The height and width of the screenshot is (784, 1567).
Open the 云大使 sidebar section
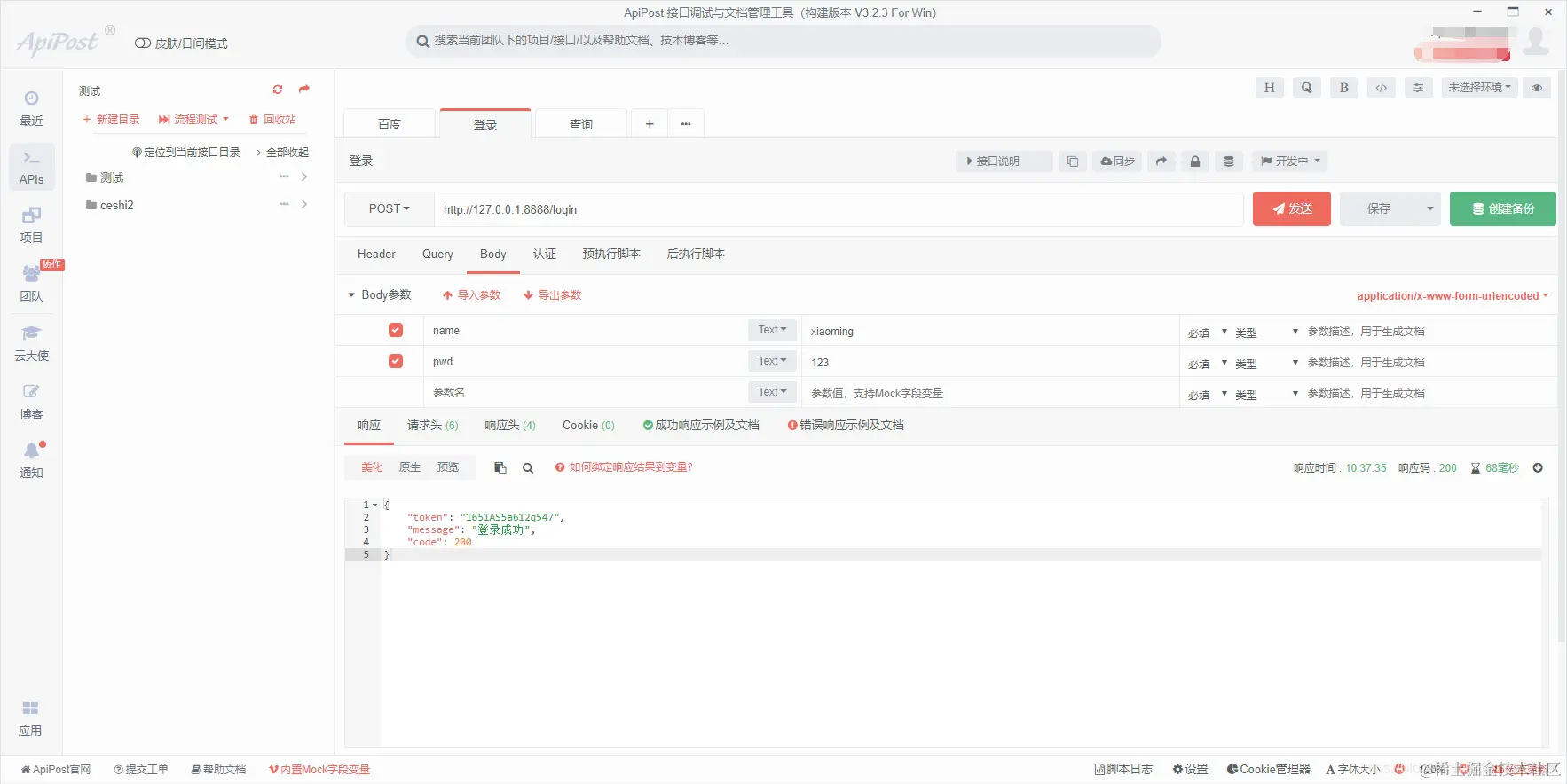click(x=31, y=343)
